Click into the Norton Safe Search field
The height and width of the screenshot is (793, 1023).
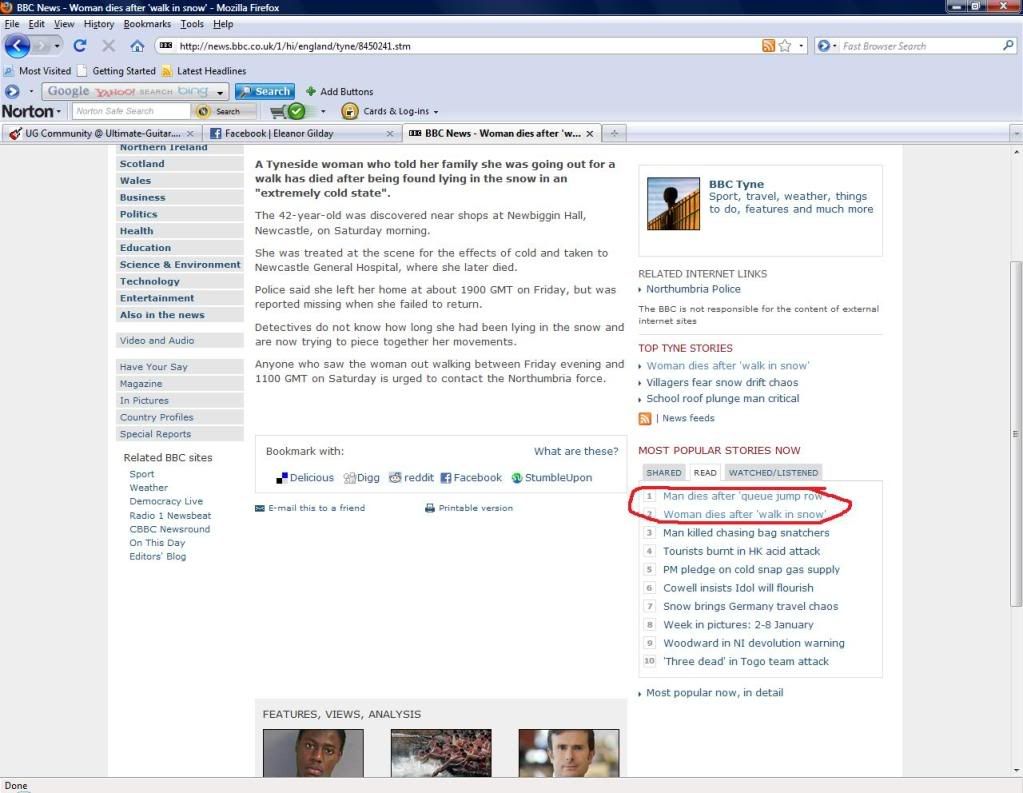[131, 112]
